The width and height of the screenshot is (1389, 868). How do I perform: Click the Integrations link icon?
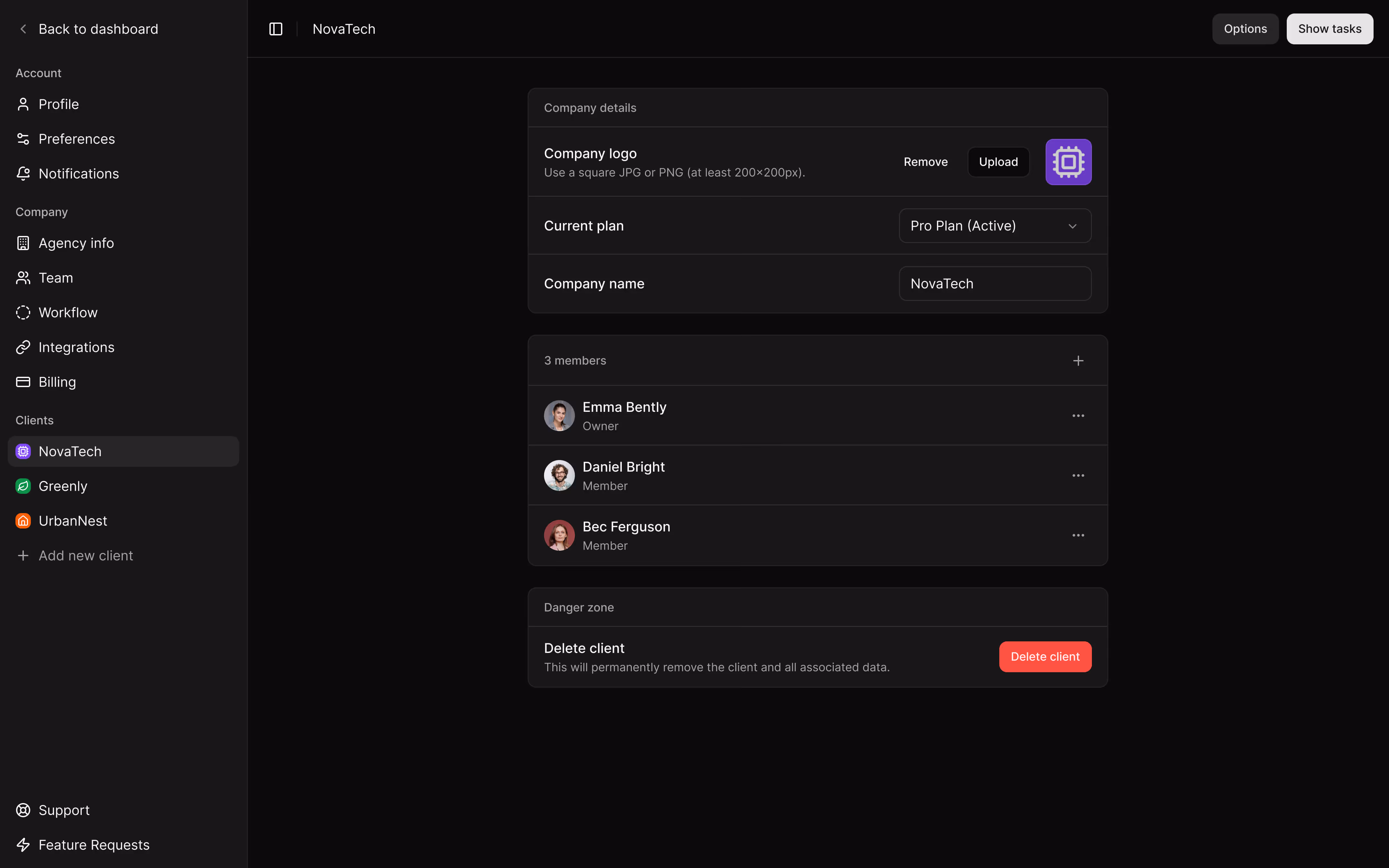point(23,347)
